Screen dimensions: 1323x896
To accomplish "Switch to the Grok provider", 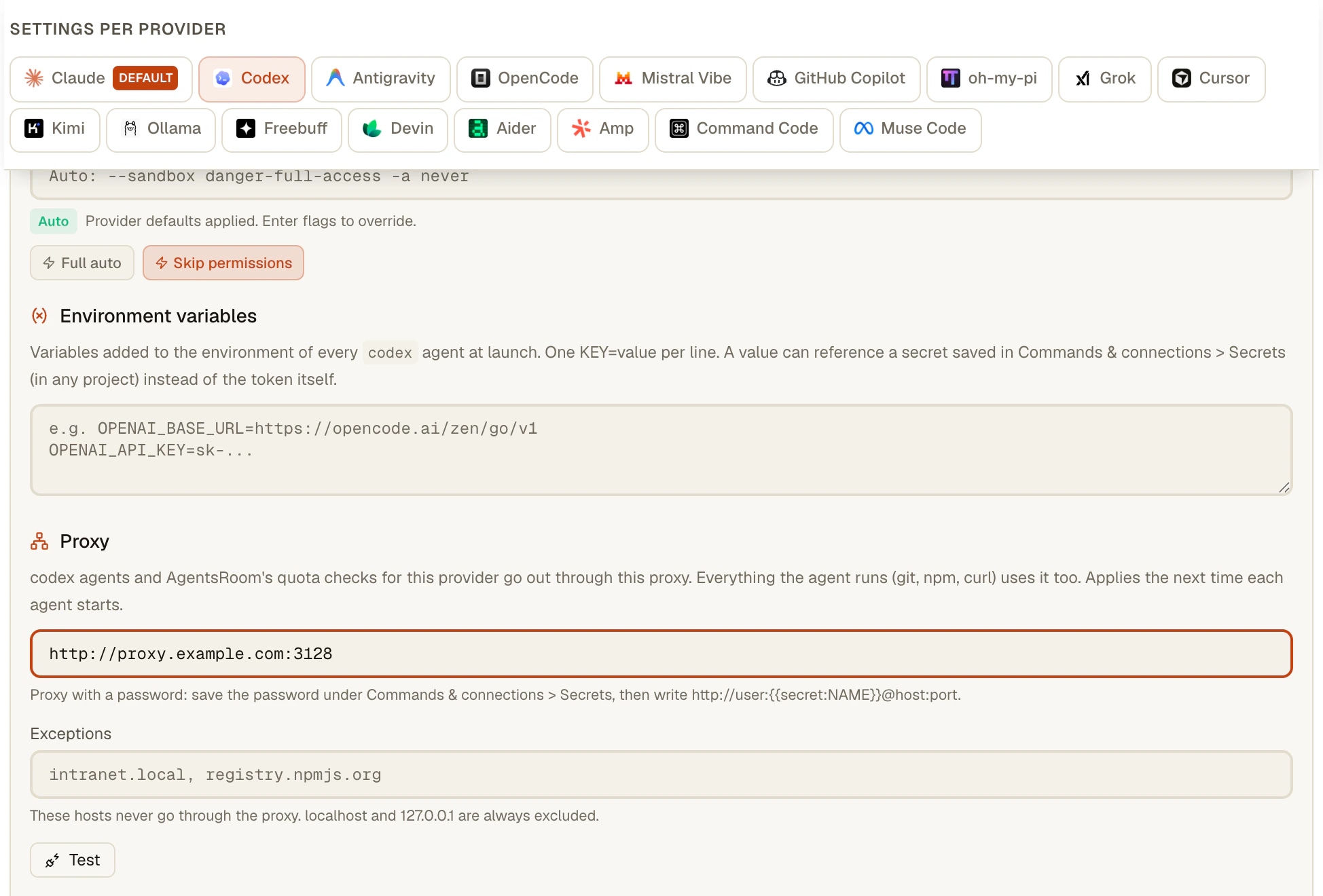I will tap(1104, 79).
